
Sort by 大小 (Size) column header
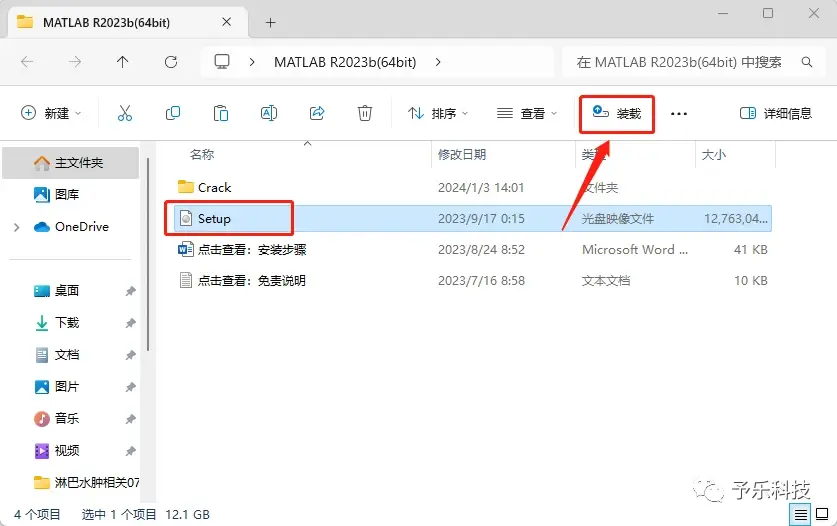713,155
